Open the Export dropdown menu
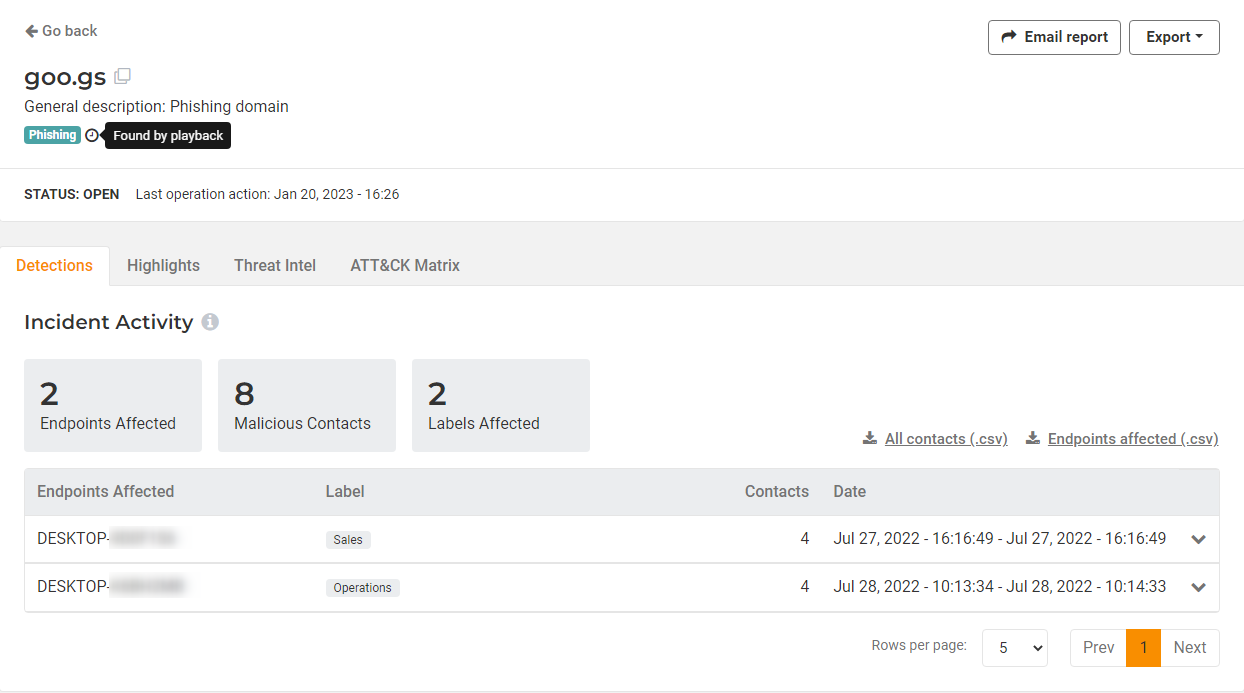Image resolution: width=1244 pixels, height=693 pixels. [1174, 37]
